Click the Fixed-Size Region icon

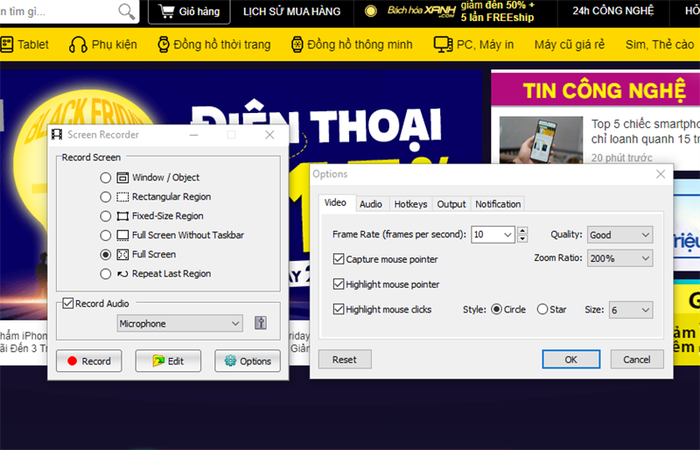[x=122, y=216]
